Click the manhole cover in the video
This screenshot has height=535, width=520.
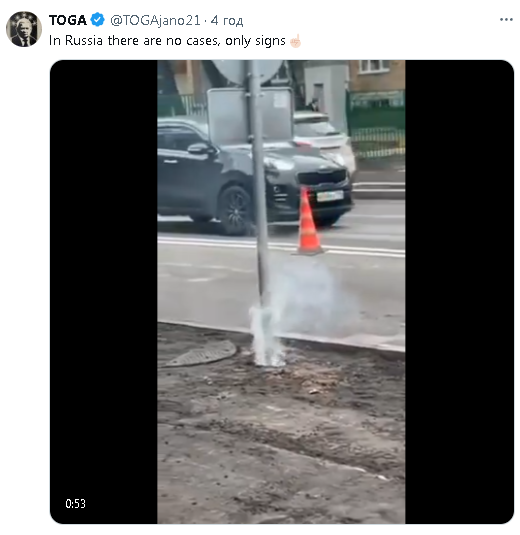click(x=199, y=354)
